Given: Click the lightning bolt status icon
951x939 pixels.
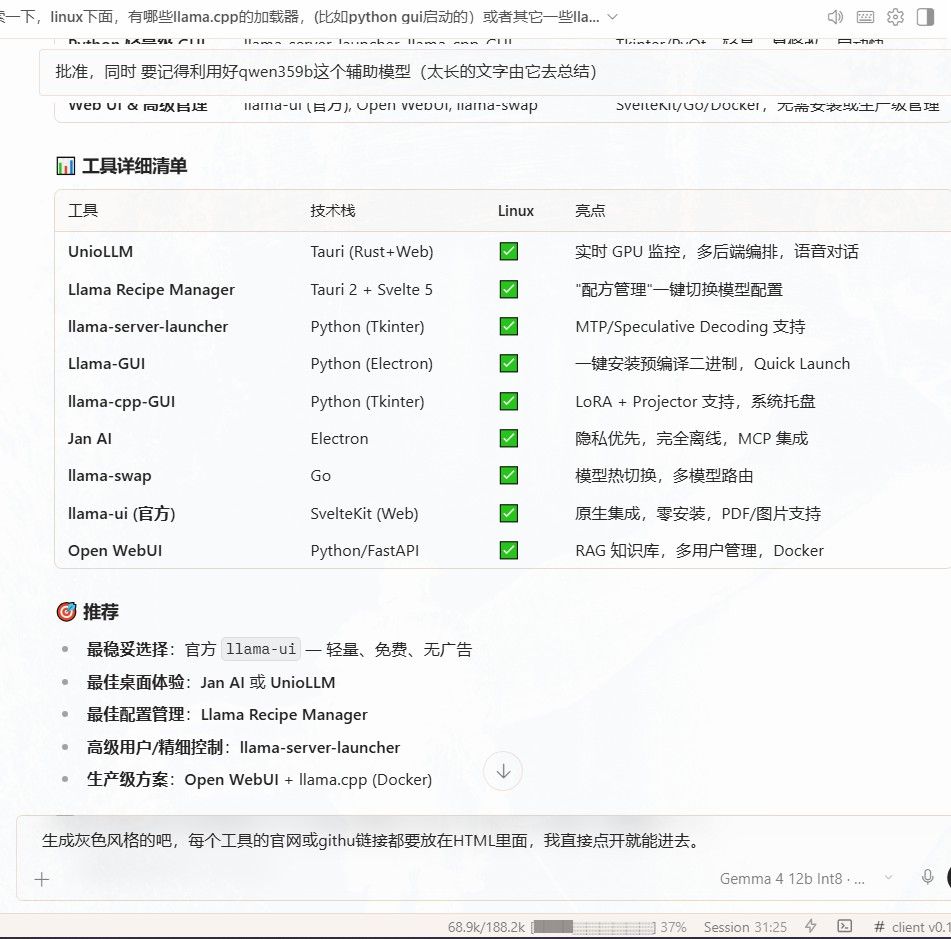Looking at the screenshot, I should point(811,926).
